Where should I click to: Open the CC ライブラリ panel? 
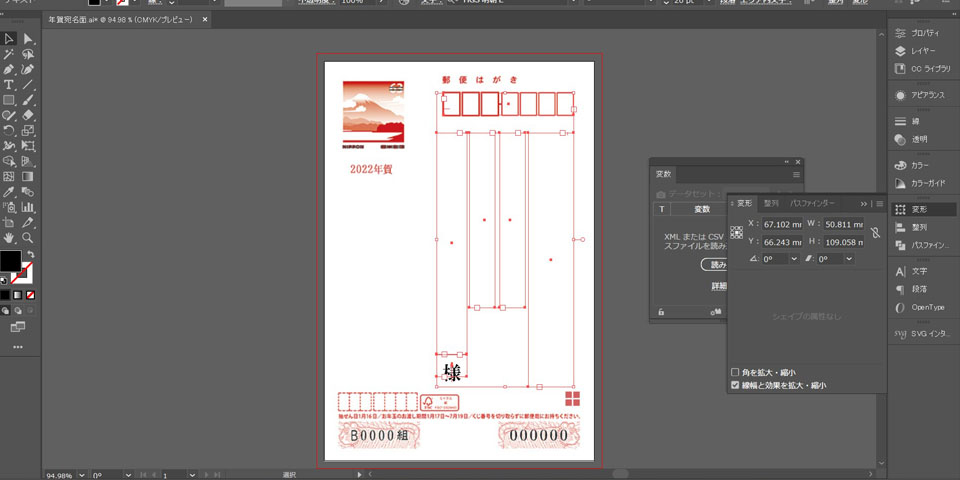900,69
